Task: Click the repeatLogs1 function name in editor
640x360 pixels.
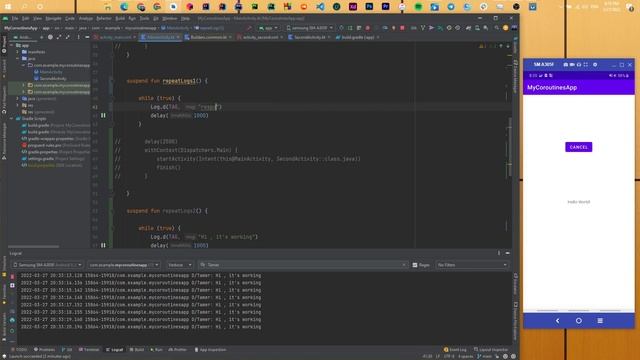Action: point(179,81)
